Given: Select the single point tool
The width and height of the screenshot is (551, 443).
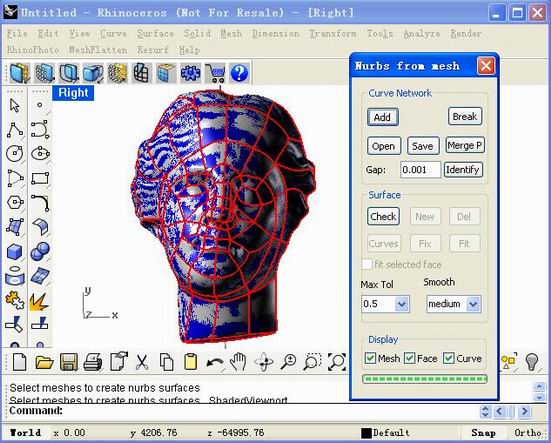Looking at the screenshot, I should tap(40, 105).
